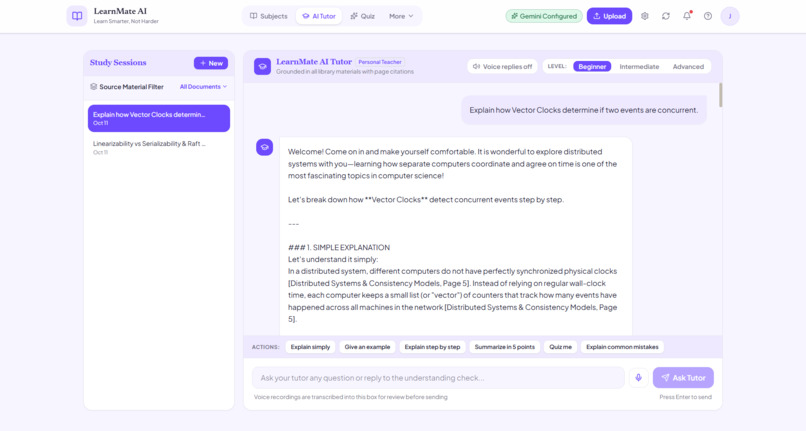Viewport: 806px width, 431px height.
Task: Click the Gemini Configured status badge
Action: click(x=544, y=16)
